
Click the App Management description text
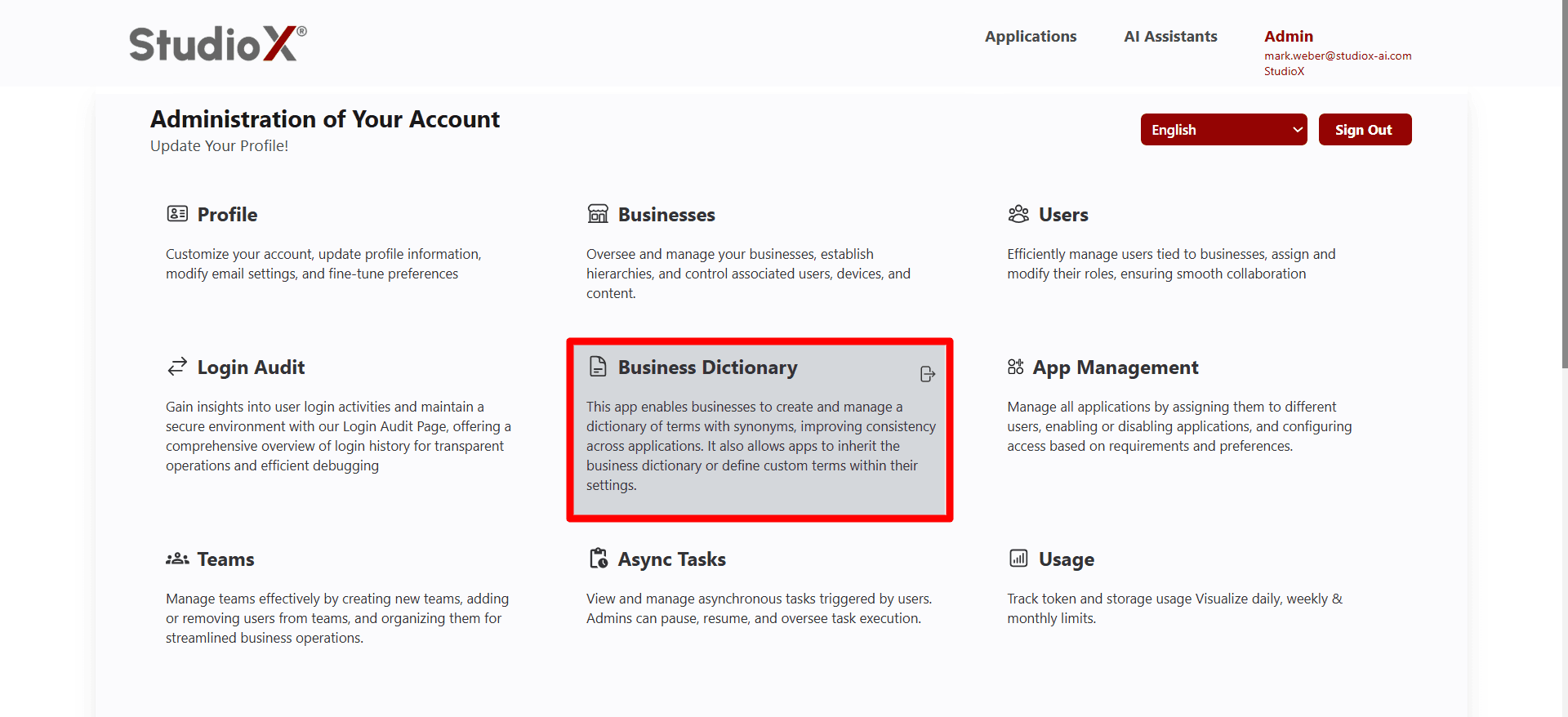(x=1179, y=426)
